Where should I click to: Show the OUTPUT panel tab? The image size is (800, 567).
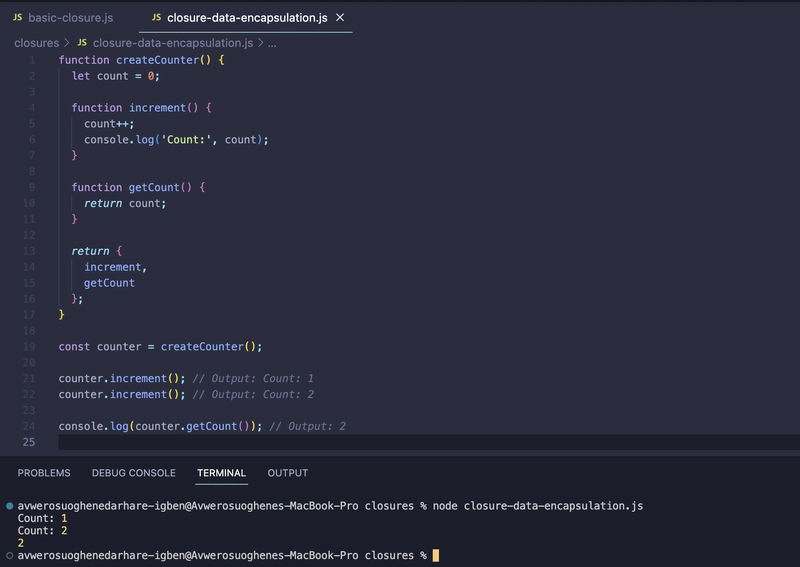tap(287, 473)
